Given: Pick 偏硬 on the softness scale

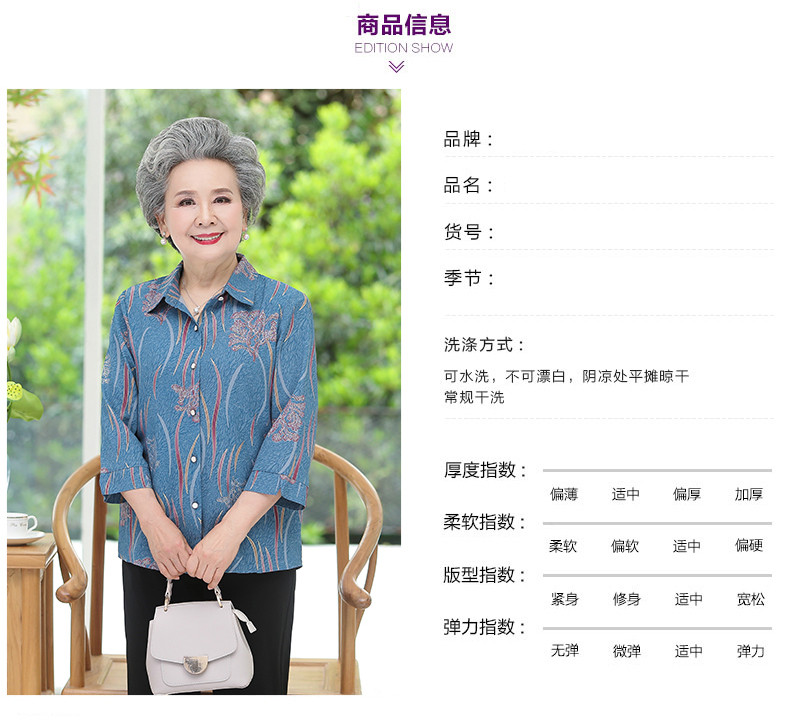Looking at the screenshot, I should click(x=749, y=545).
